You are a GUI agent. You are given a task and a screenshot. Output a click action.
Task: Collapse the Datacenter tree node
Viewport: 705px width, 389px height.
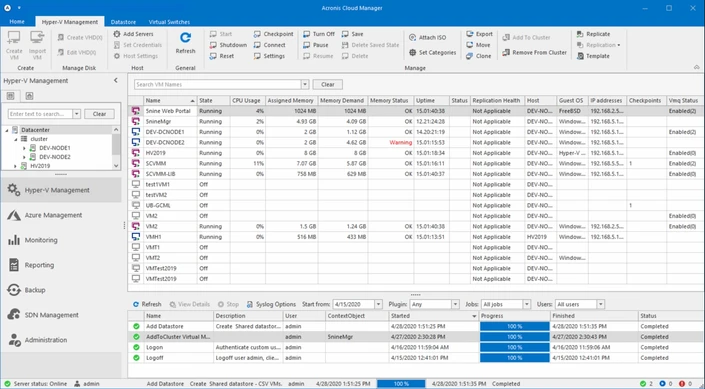tap(7, 130)
